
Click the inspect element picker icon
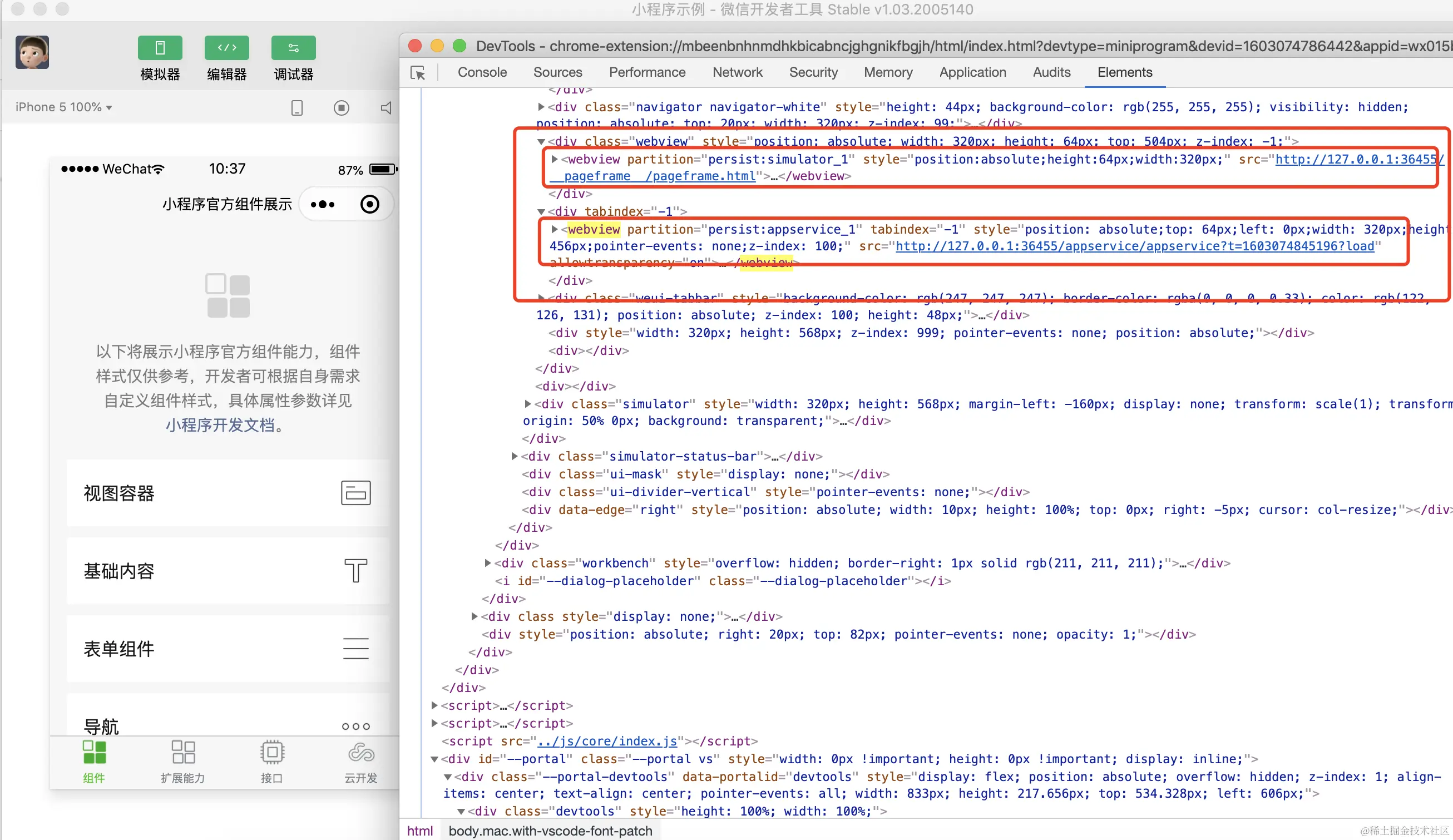417,73
